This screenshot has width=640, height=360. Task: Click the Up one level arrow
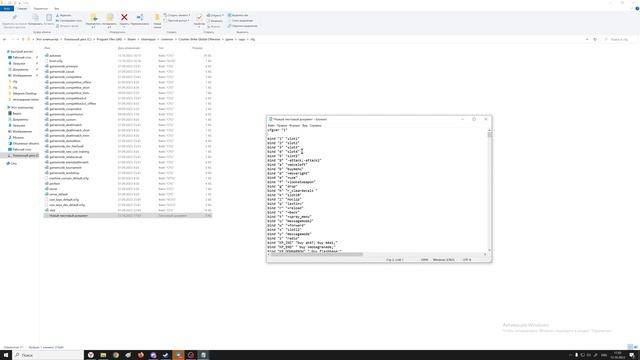(x=23, y=39)
